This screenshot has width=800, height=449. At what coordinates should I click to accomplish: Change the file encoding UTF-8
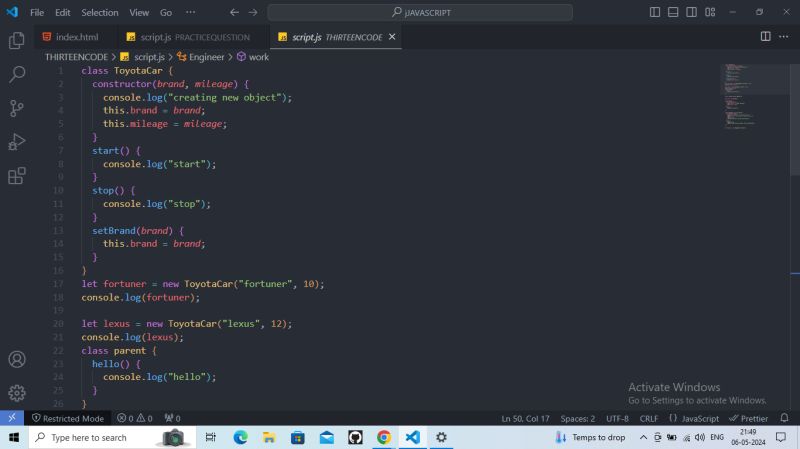617,418
